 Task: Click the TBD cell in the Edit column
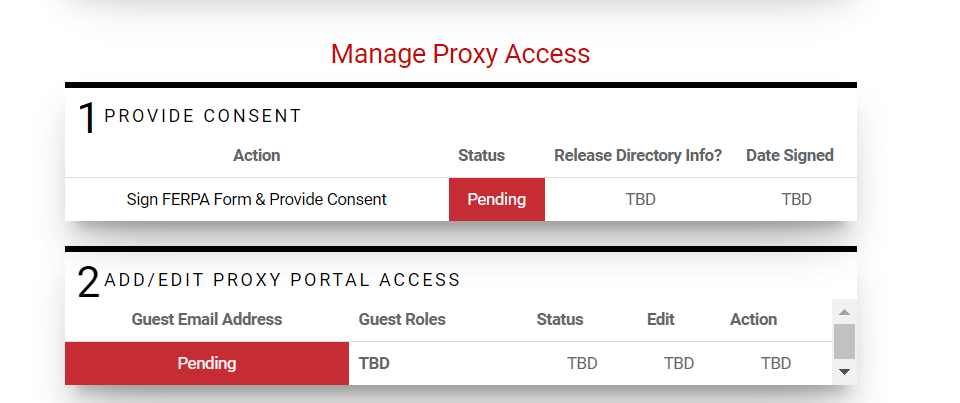click(679, 363)
